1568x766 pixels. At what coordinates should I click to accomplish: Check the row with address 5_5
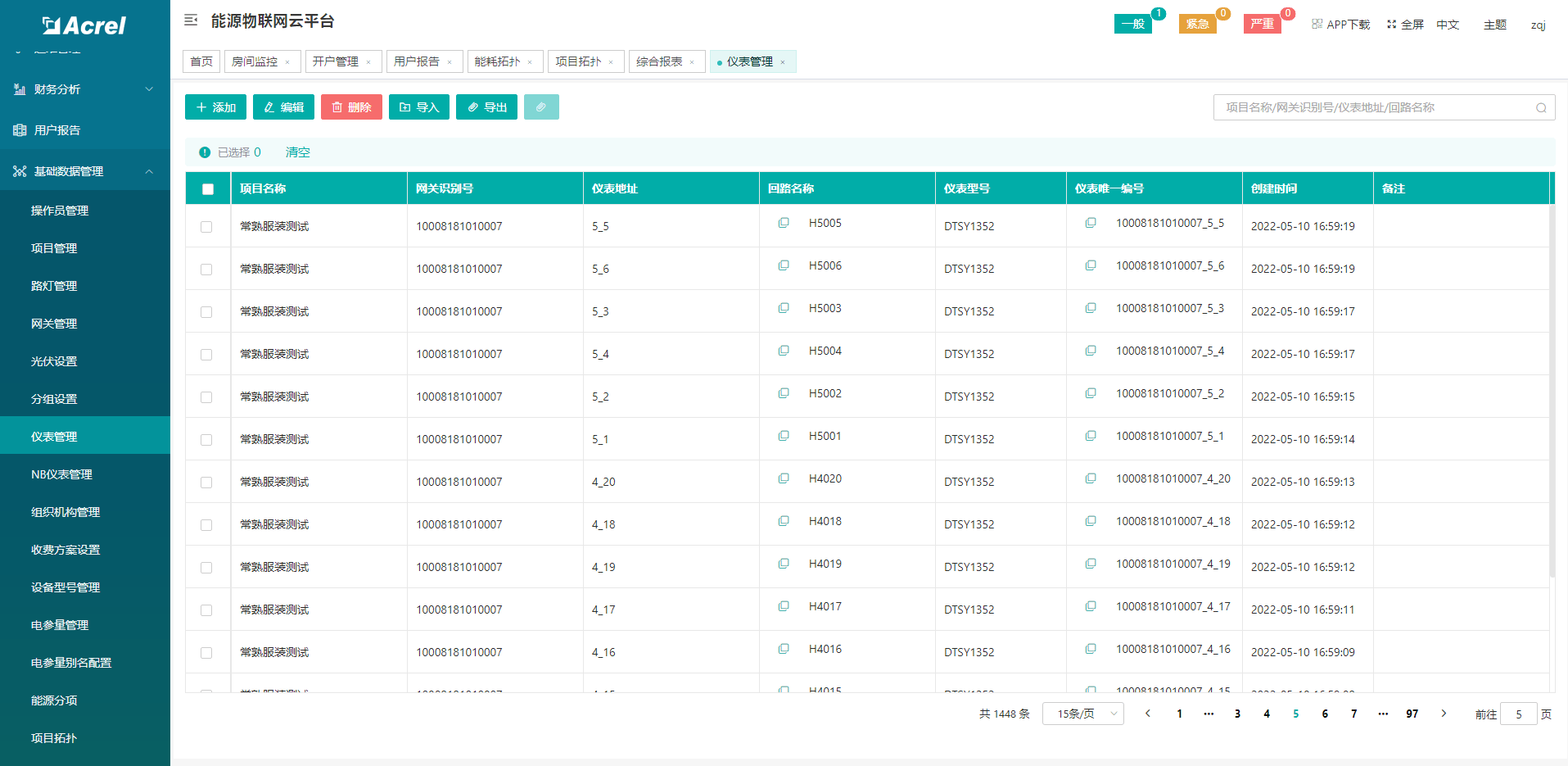click(x=206, y=227)
